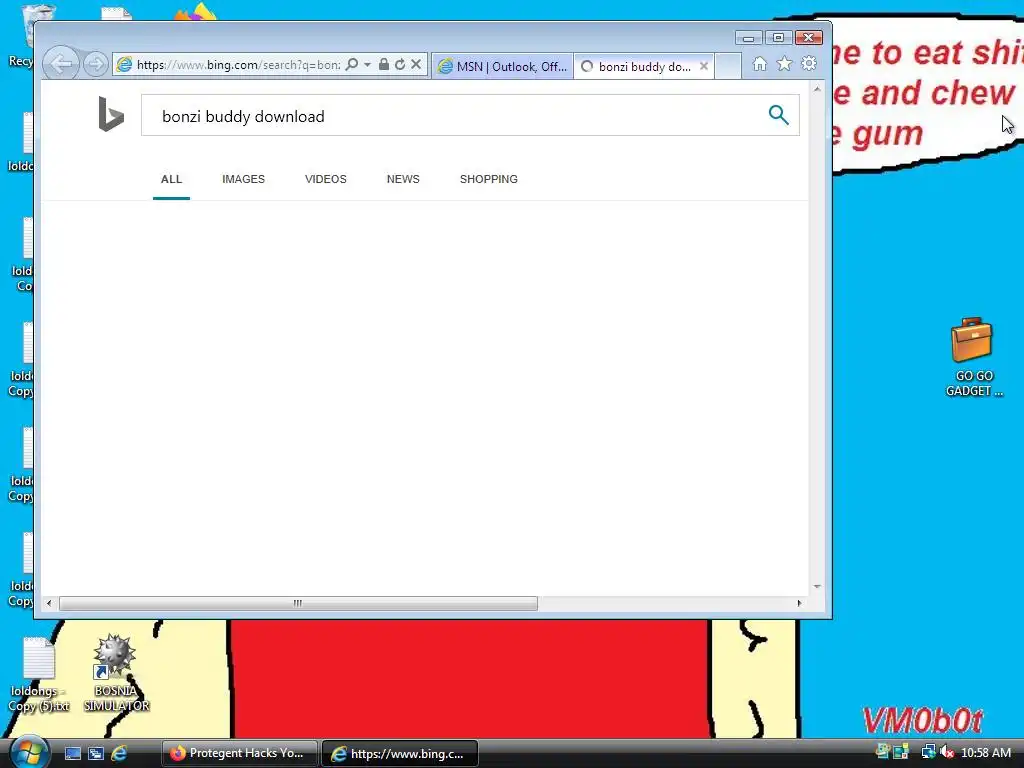Open the address bar autocomplete dropdown arrow
The width and height of the screenshot is (1024, 768).
[367, 65]
